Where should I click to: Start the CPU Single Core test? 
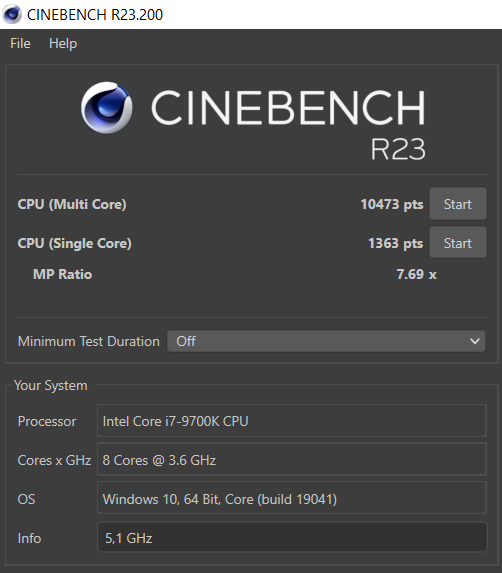458,243
